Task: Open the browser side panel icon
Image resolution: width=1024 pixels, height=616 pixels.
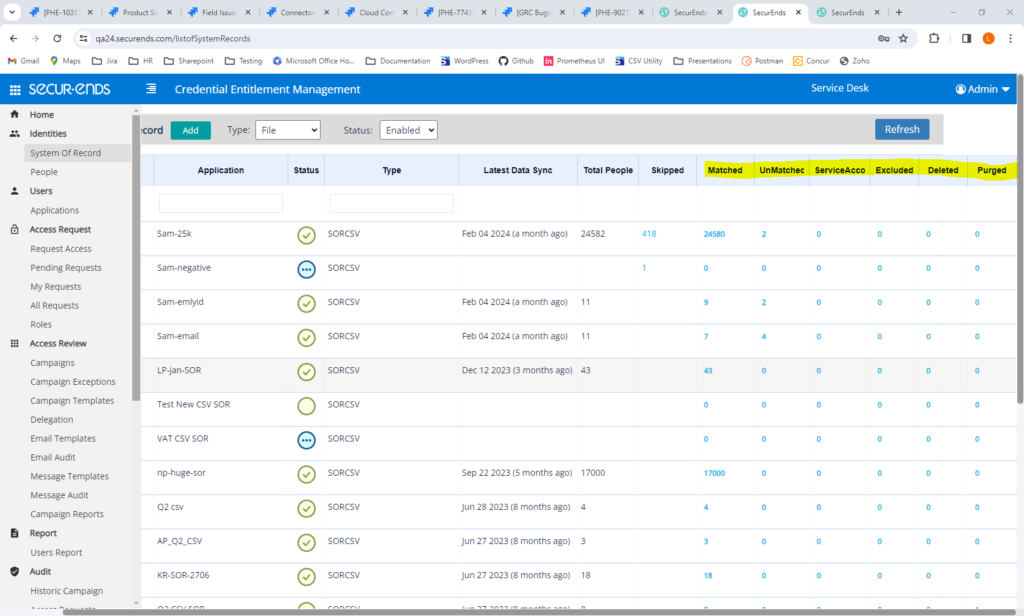Action: click(x=967, y=39)
